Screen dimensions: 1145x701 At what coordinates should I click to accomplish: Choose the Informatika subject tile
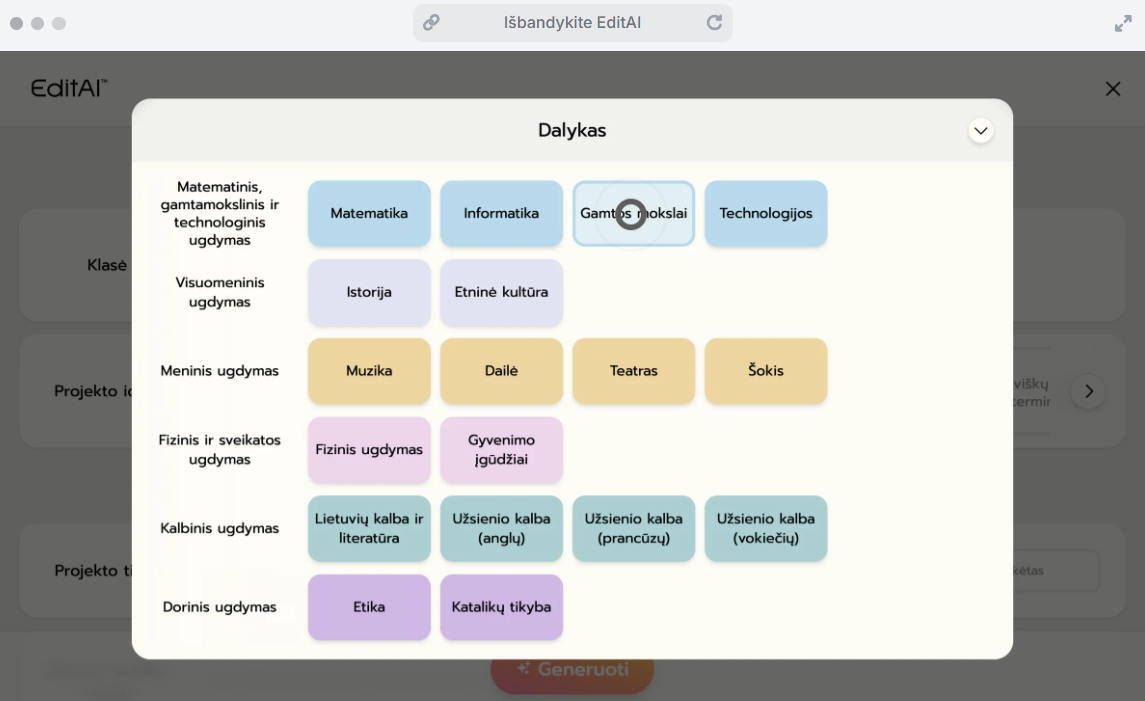click(501, 214)
